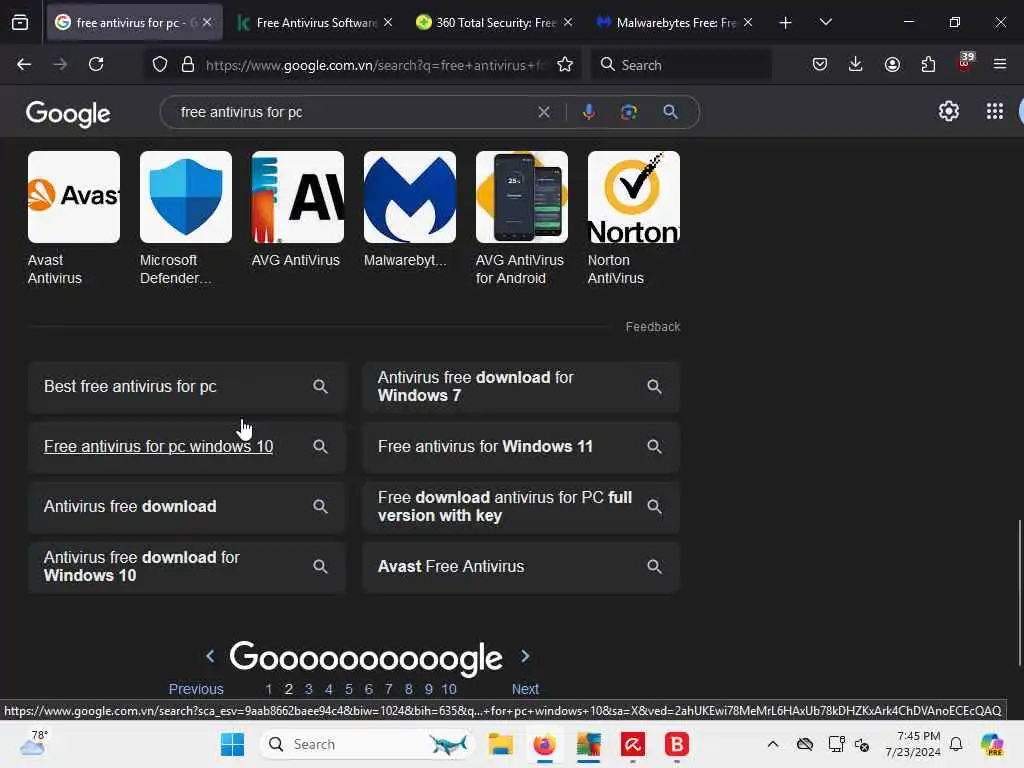Screen dimensions: 1024x768
Task: Search Best free antivirus for pc
Action: pyautogui.click(x=186, y=387)
